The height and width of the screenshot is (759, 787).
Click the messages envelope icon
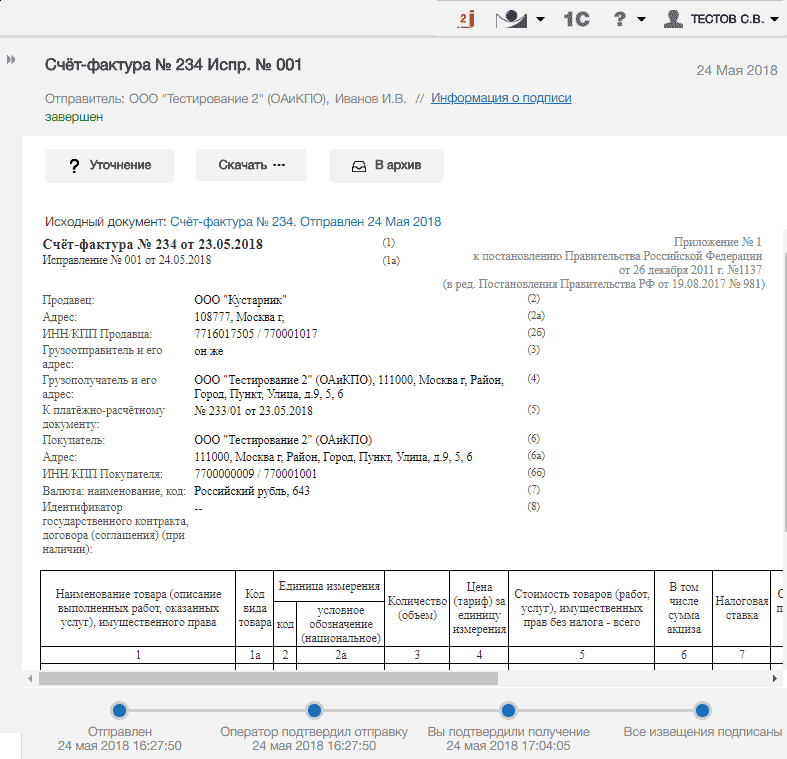(x=511, y=19)
